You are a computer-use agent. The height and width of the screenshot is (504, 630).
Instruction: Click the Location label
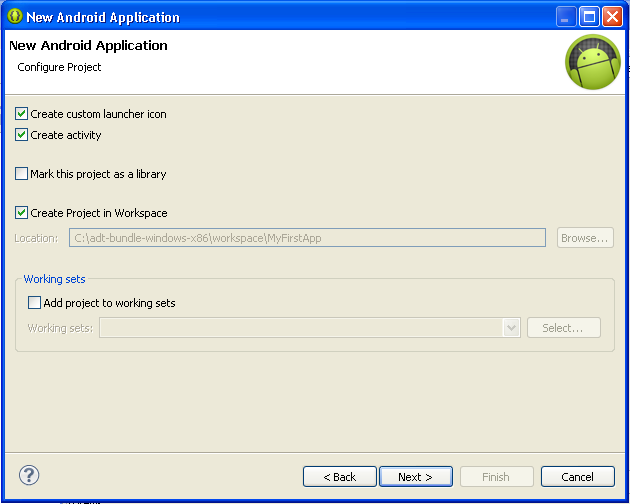(36, 238)
